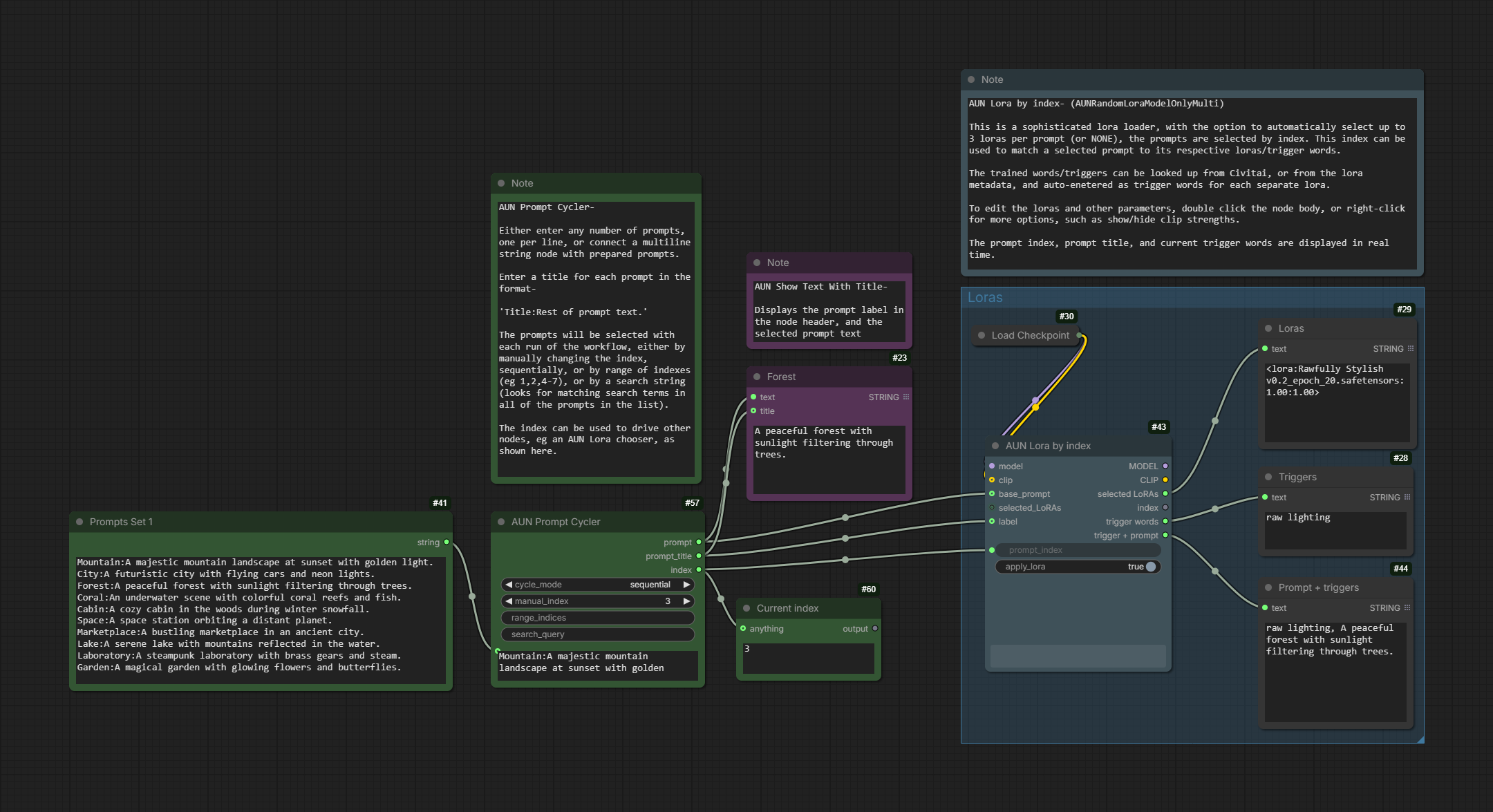Click the #60 node ID badge
Image resolution: width=1493 pixels, height=812 pixels.
point(868,589)
